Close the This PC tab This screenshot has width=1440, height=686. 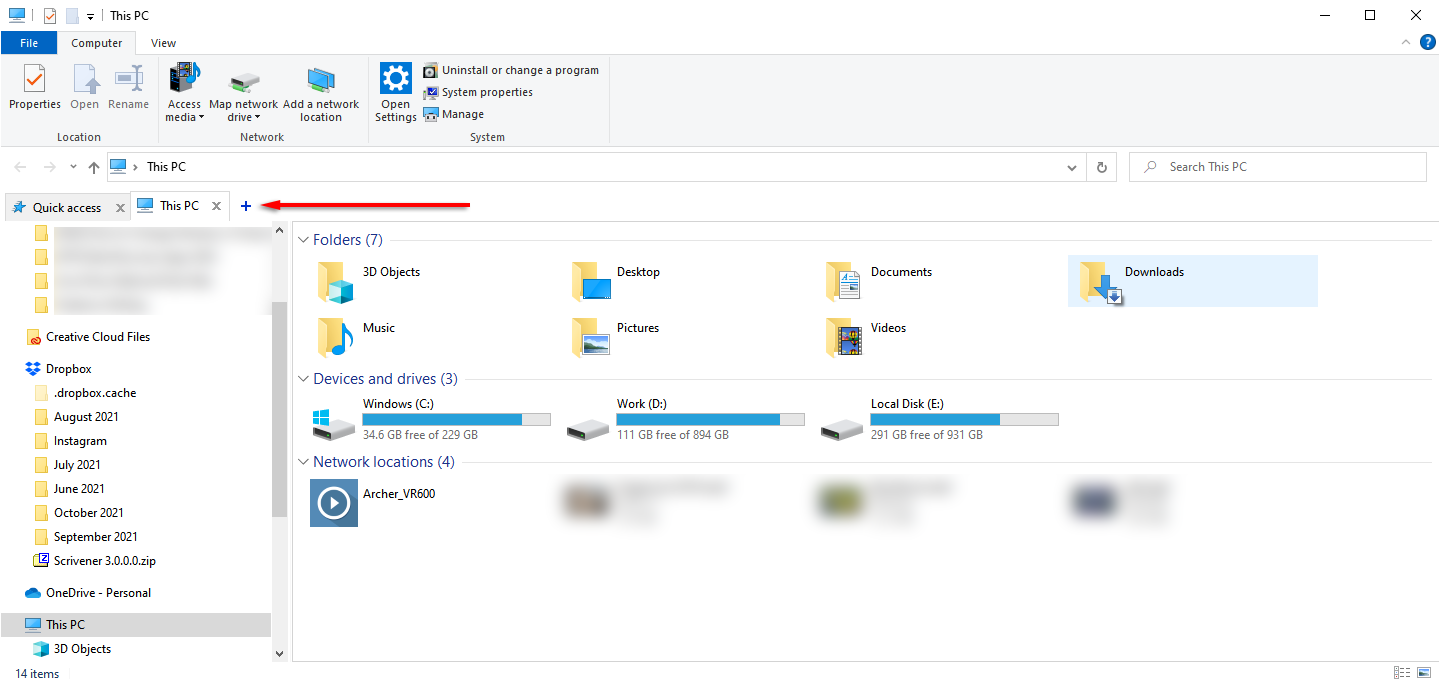point(216,206)
